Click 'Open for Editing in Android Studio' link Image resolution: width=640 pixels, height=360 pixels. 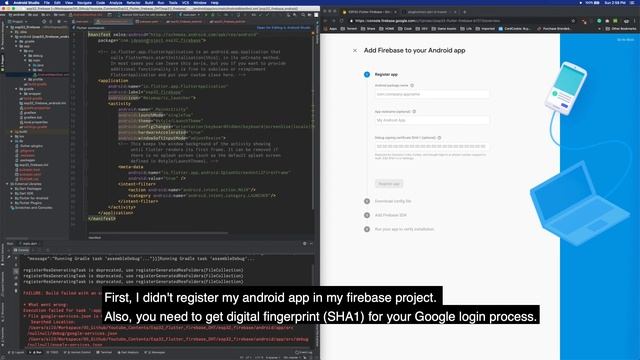coord(284,28)
